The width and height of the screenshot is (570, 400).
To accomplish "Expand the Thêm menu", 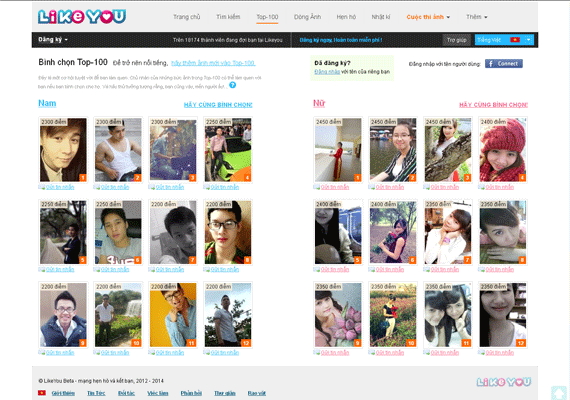I will (x=477, y=17).
